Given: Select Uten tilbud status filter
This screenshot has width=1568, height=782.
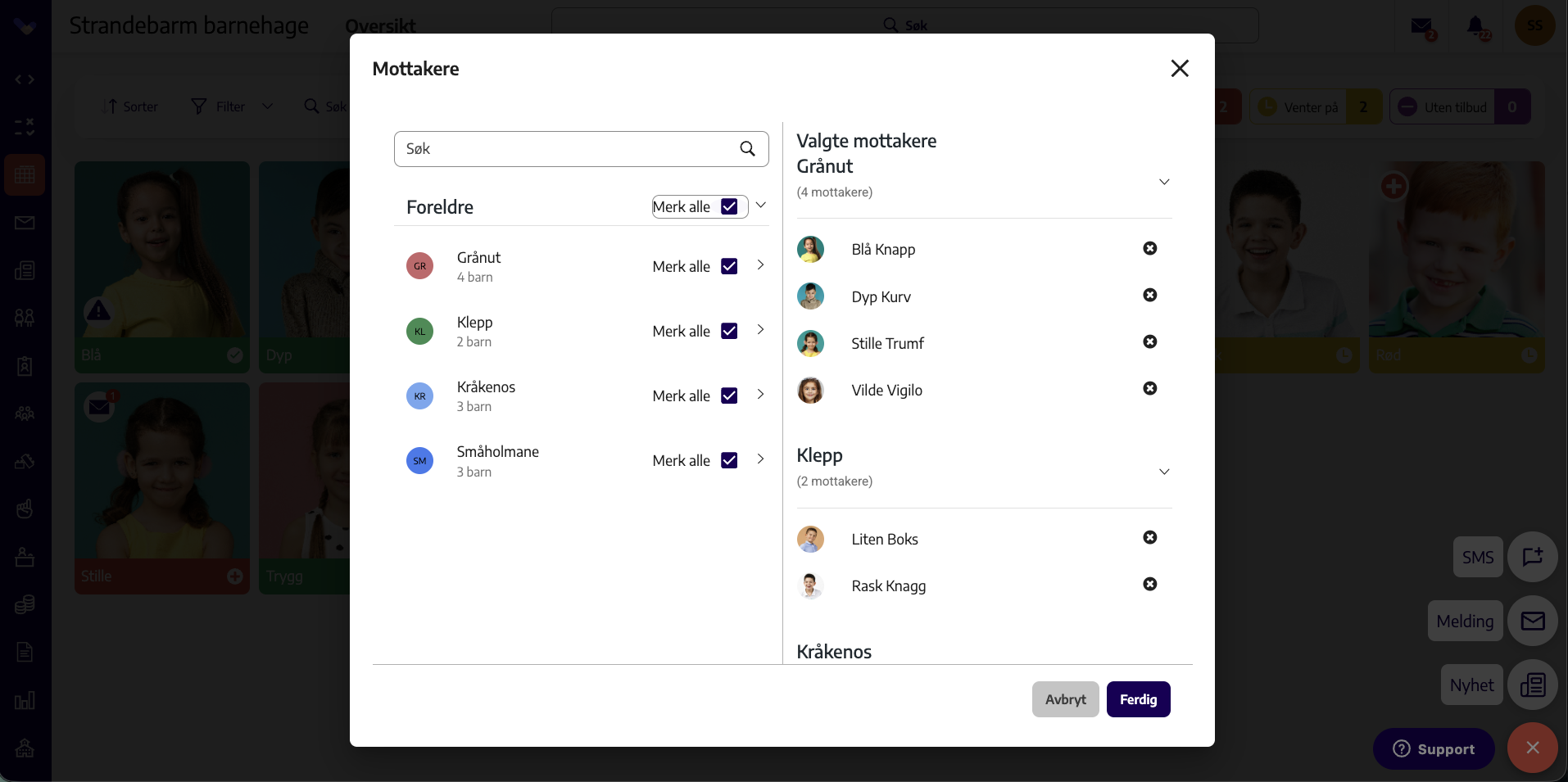Looking at the screenshot, I should click(x=1460, y=106).
